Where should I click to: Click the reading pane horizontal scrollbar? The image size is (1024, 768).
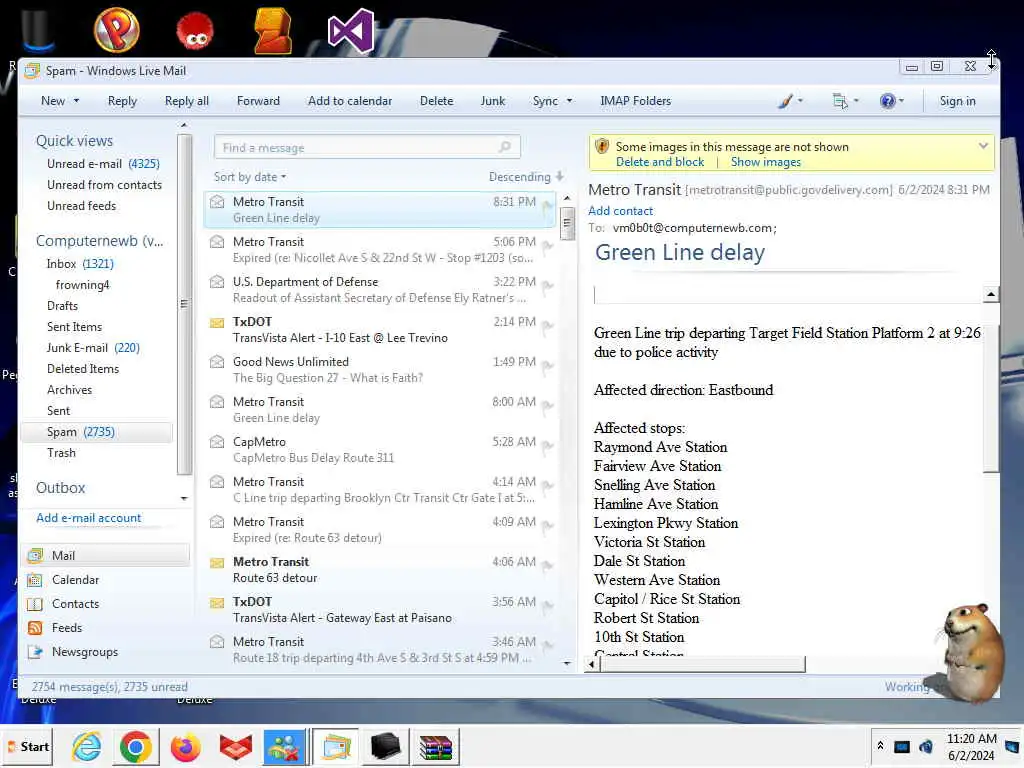tap(702, 664)
